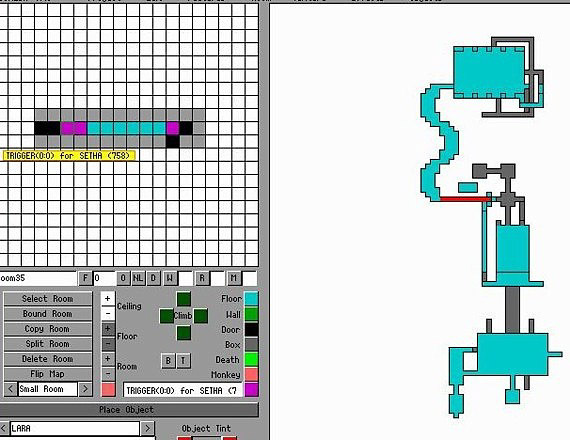Select the large bottom cyan room on map

(x=513, y=354)
